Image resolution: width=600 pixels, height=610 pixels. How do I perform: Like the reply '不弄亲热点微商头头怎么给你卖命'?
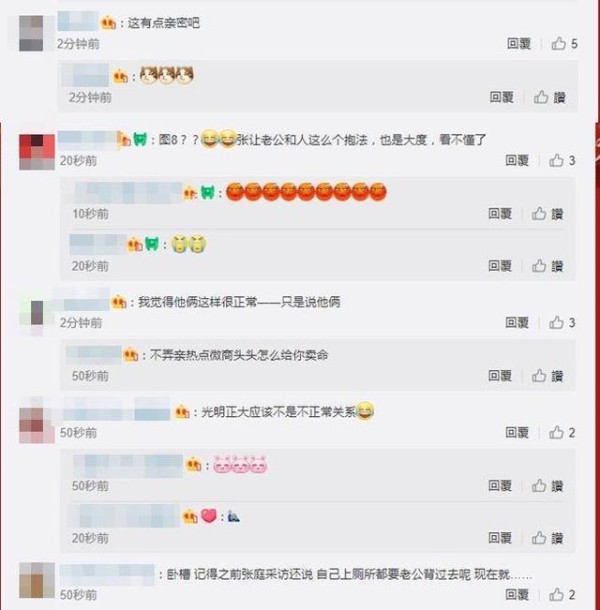pos(547,376)
